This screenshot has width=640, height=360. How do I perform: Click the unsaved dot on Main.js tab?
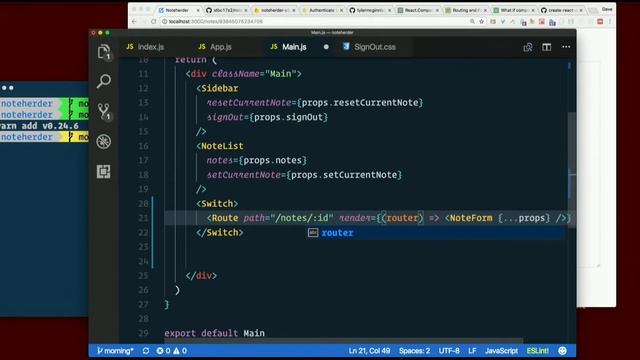pos(326,47)
